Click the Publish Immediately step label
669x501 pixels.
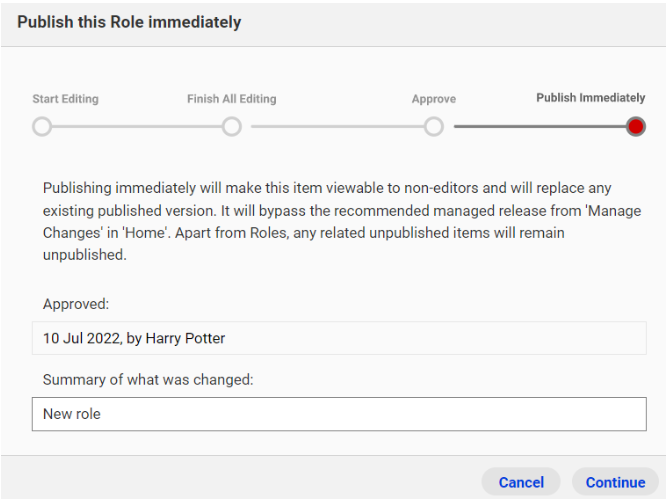(590, 98)
